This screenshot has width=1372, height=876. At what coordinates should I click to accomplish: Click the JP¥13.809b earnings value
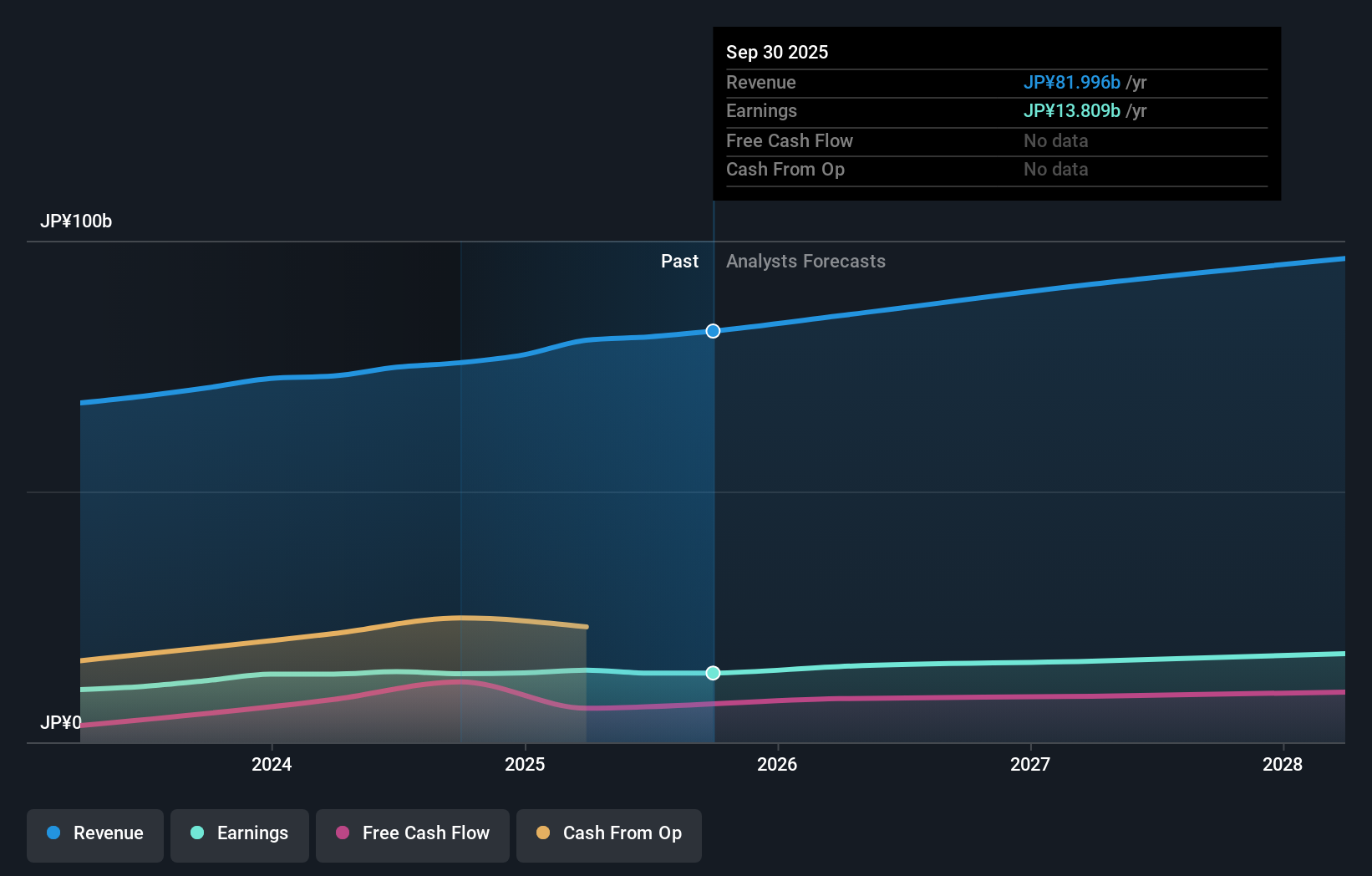tap(1072, 110)
